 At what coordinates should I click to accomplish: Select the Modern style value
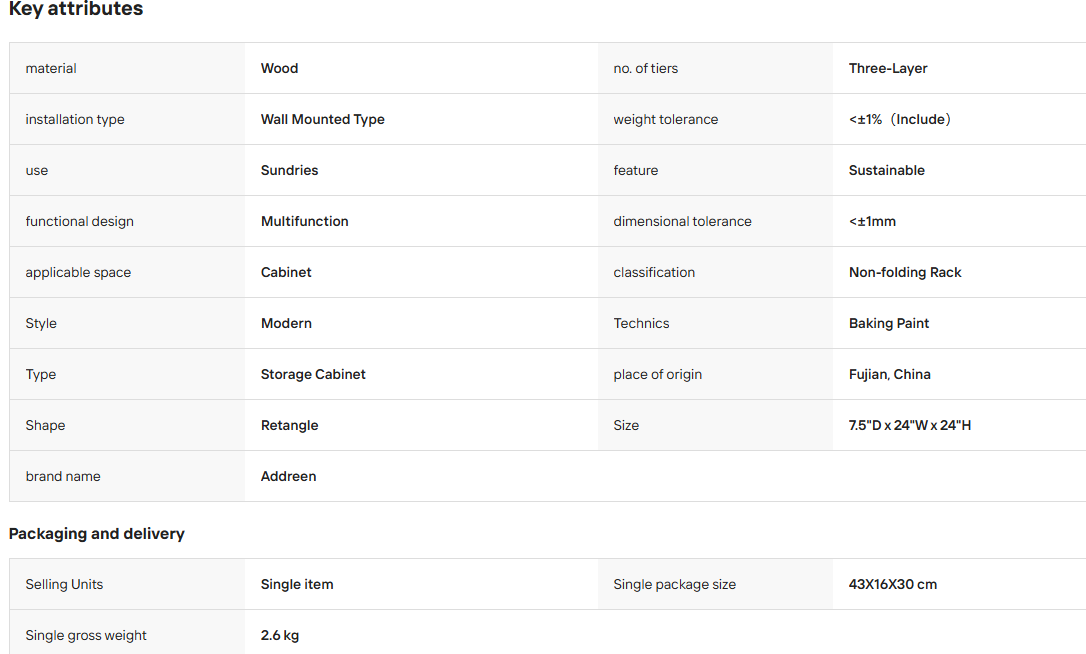(286, 324)
